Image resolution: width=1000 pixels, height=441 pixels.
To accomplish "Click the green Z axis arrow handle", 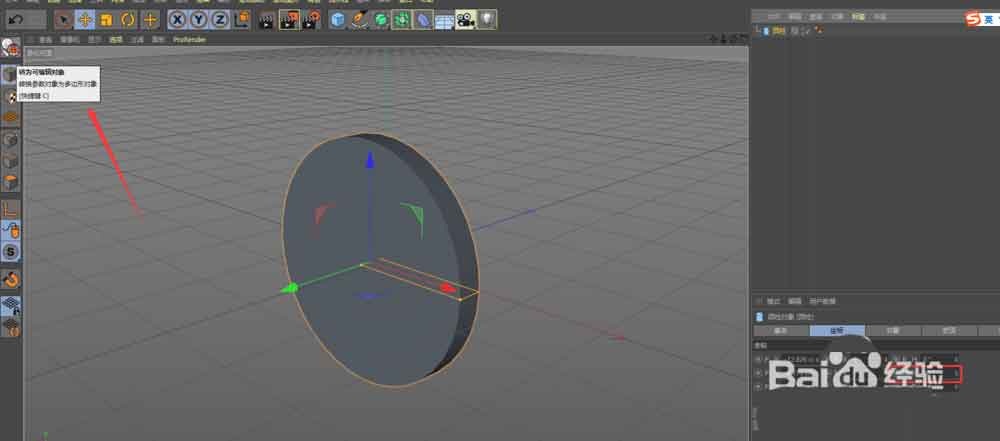I will coord(288,288).
